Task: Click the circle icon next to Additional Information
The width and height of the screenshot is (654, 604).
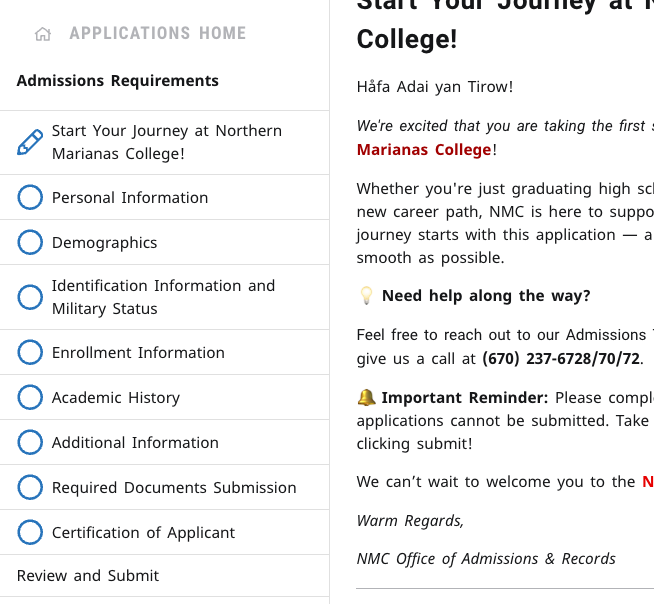Action: coord(30,443)
